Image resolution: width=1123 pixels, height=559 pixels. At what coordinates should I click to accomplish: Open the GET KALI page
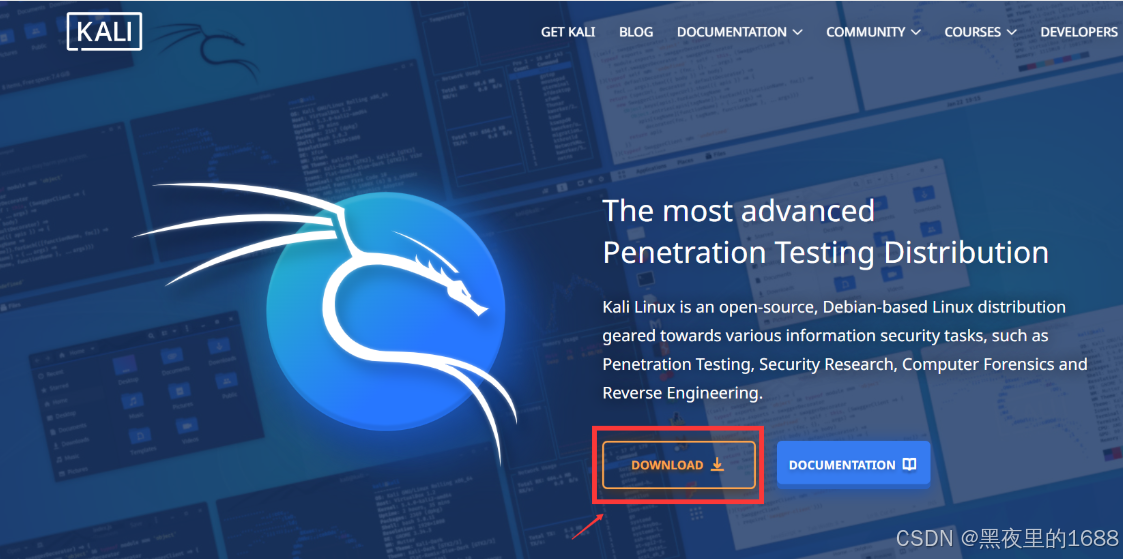(568, 32)
